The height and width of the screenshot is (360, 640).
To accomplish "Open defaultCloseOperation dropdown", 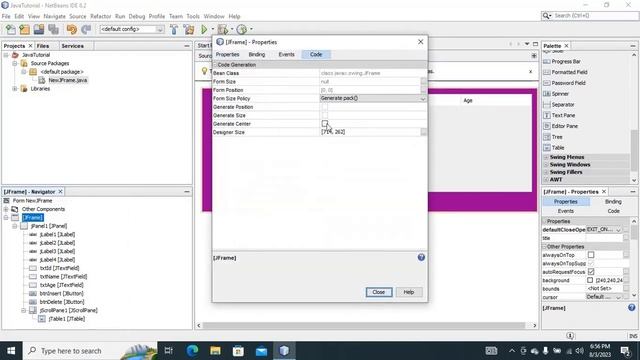I will [618, 229].
